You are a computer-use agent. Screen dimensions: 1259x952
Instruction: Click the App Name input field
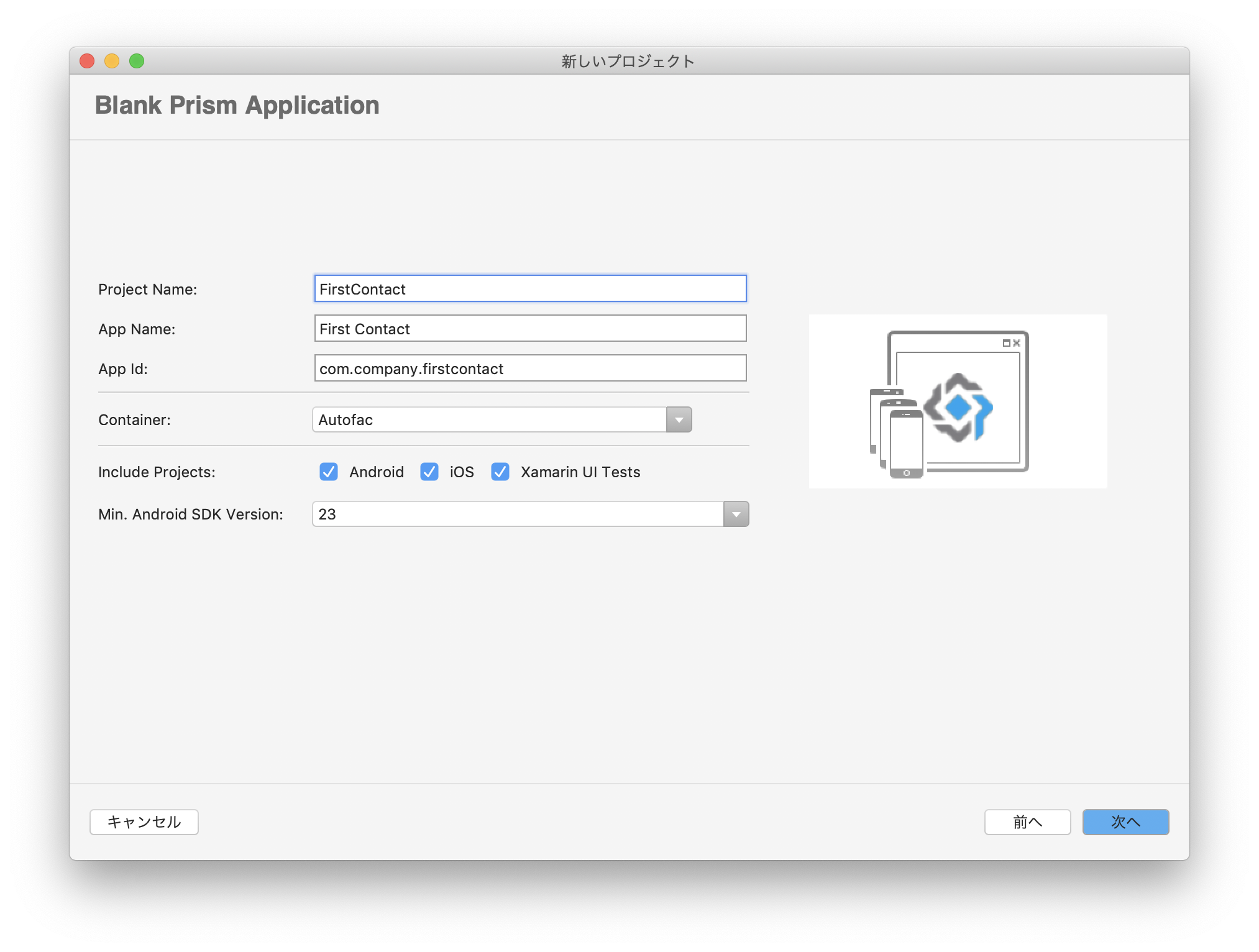click(x=530, y=329)
